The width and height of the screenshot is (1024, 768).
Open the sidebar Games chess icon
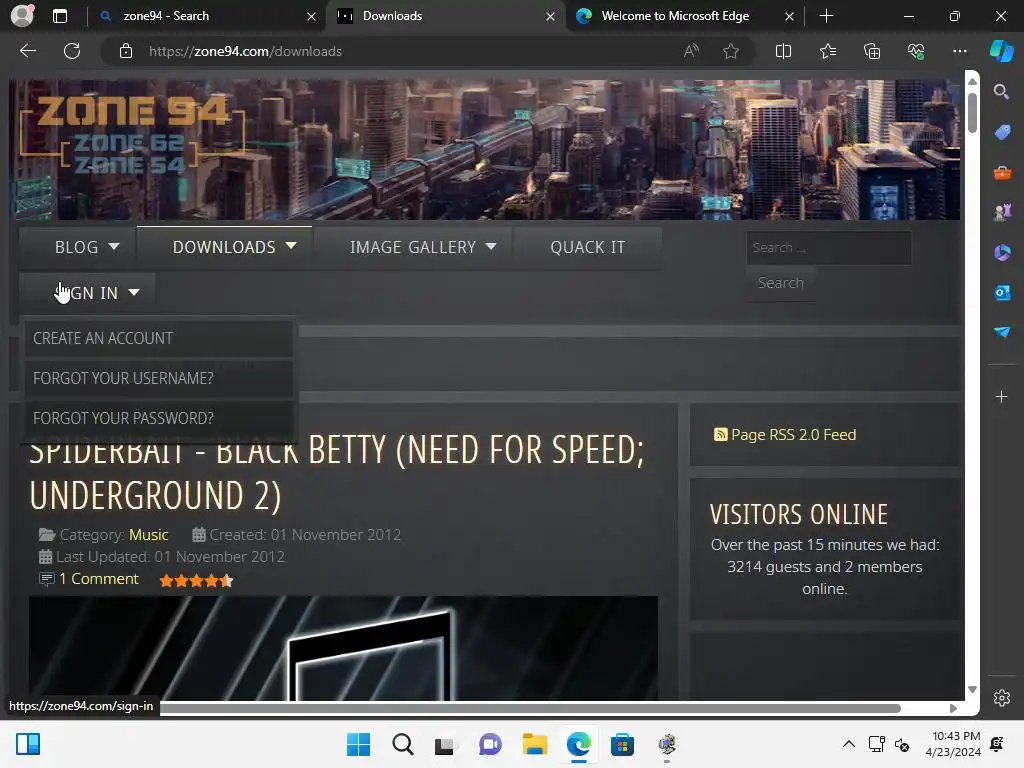(1002, 212)
